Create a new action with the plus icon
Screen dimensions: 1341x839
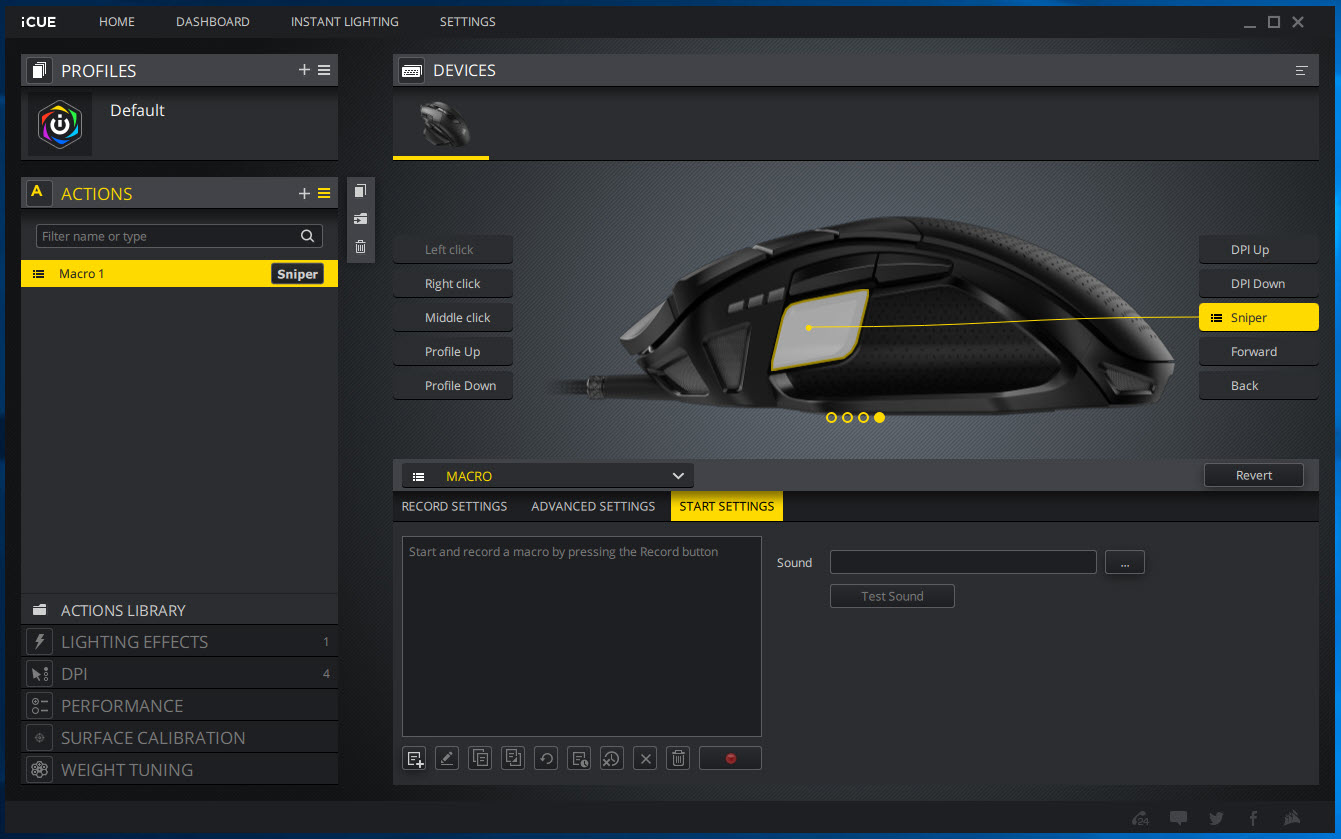coord(304,194)
